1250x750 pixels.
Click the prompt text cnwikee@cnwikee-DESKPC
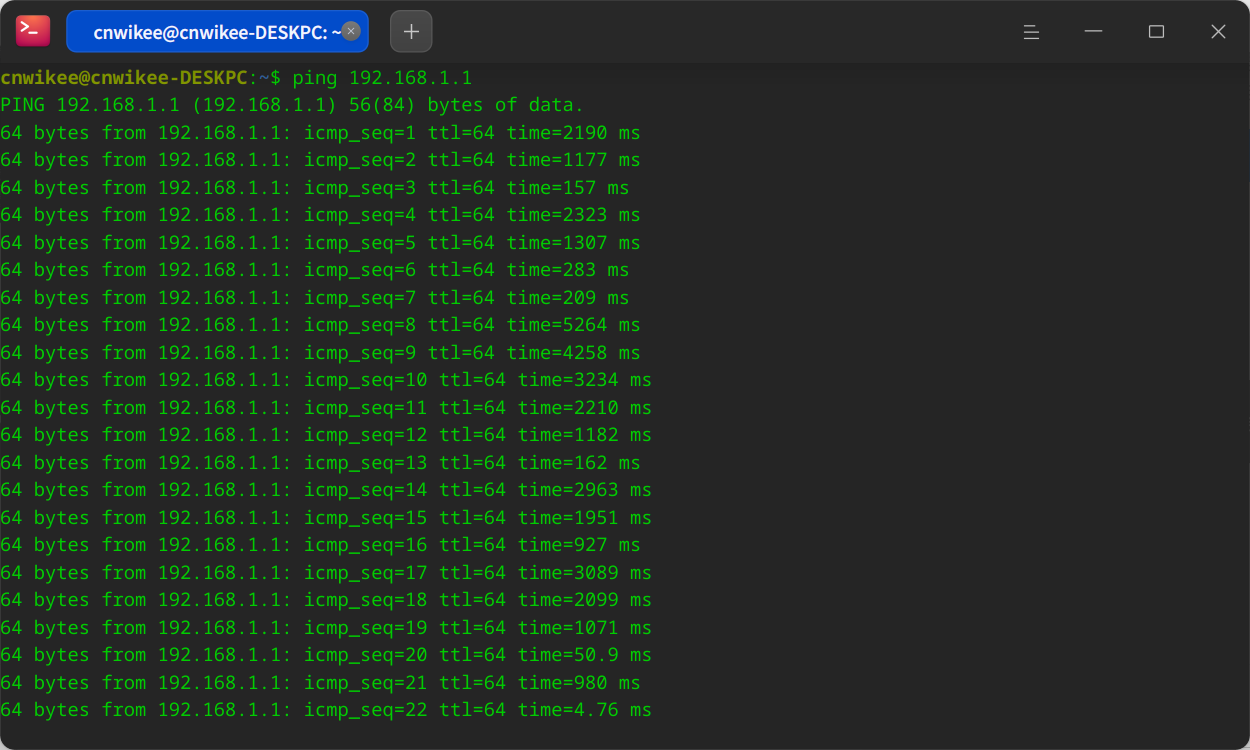(x=124, y=78)
